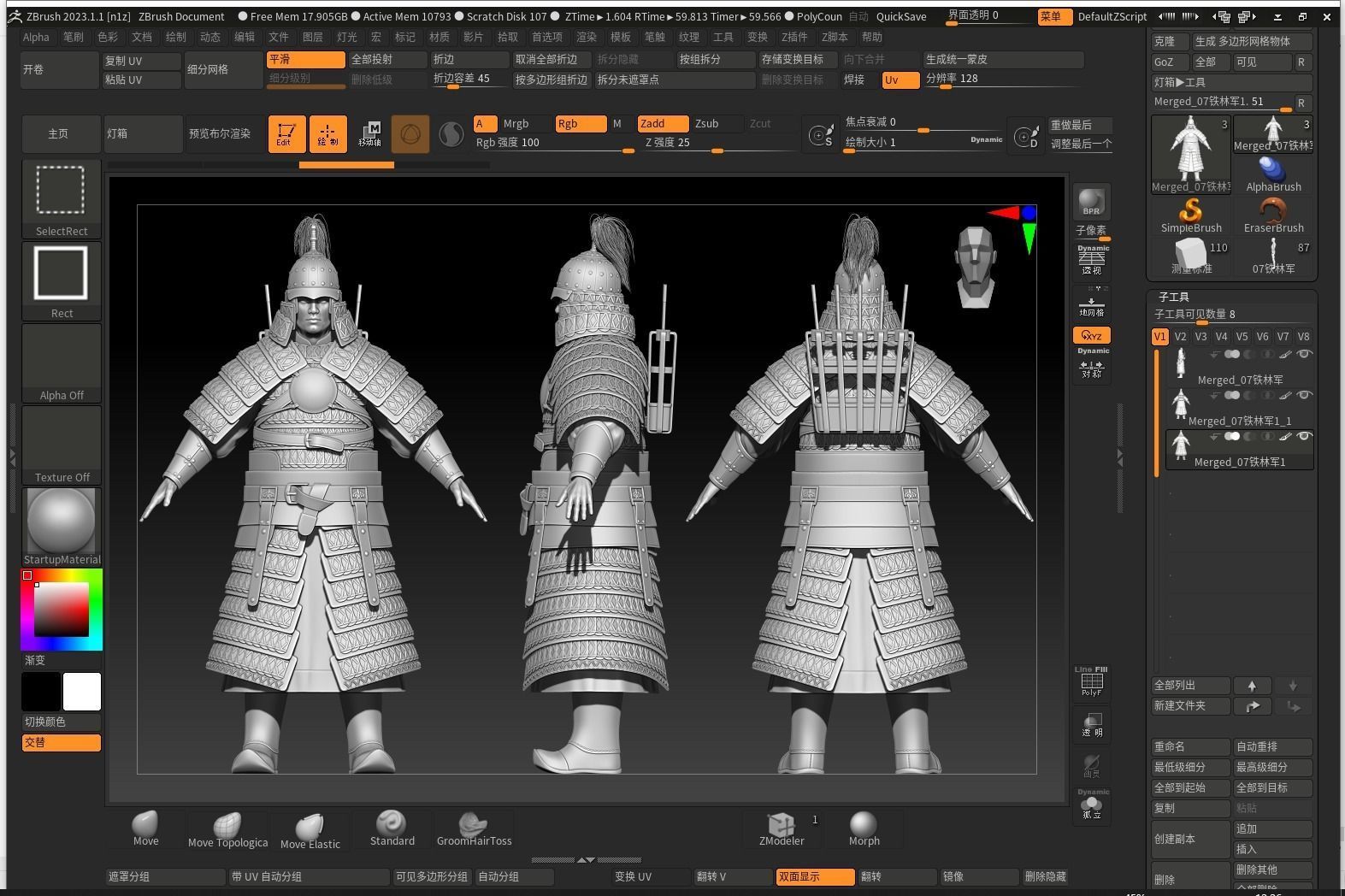Click the 移动轴 gizmo move icon
Image resolution: width=1345 pixels, height=896 pixels.
point(369,134)
